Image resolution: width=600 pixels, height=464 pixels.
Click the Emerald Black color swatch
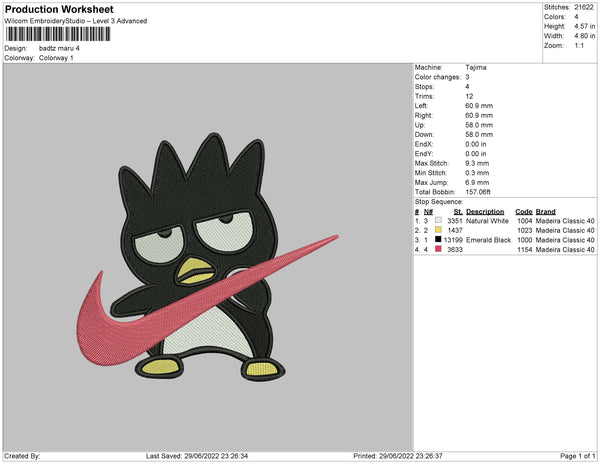[x=438, y=240]
